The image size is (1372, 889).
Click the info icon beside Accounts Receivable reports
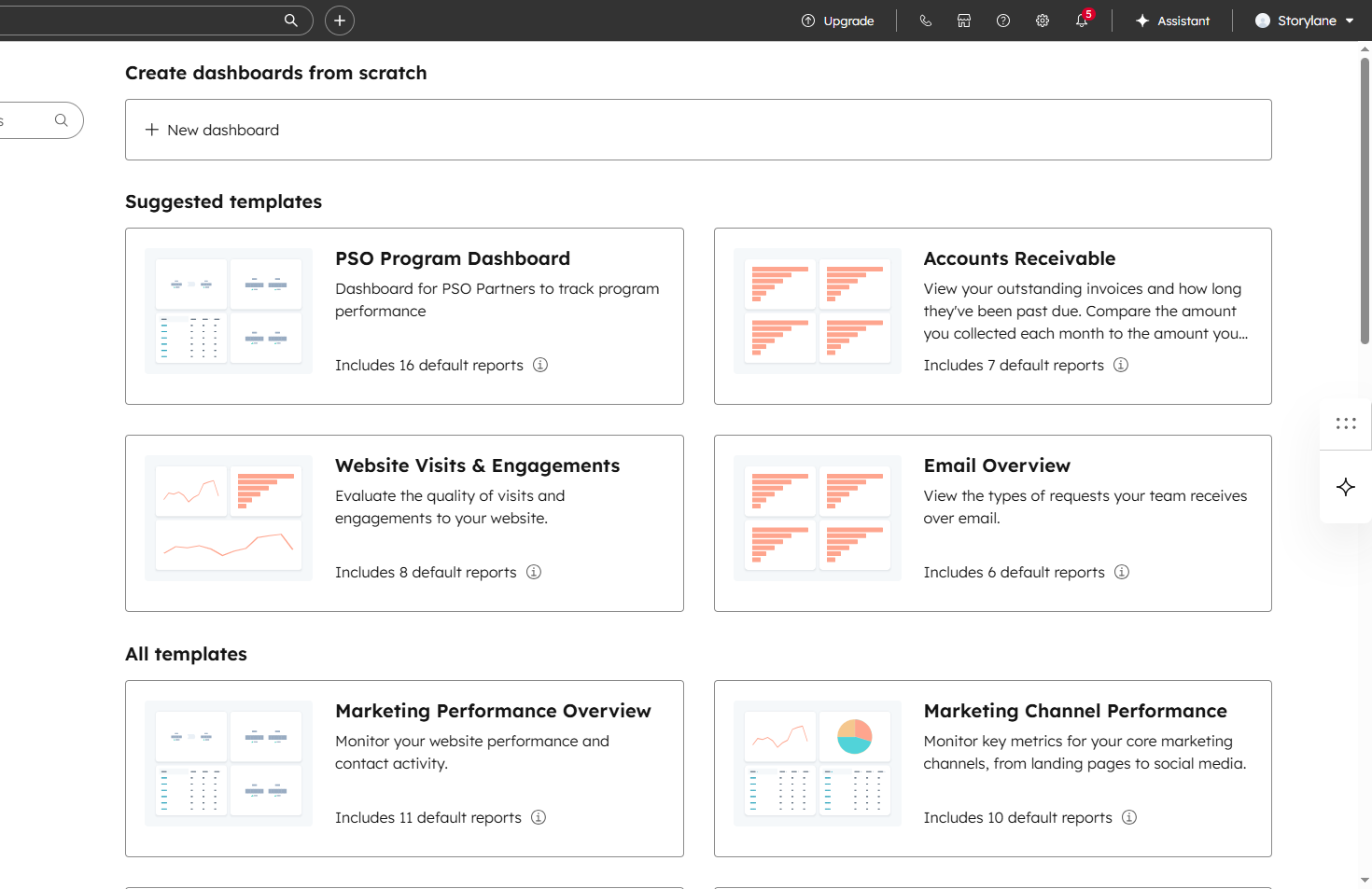tap(1121, 365)
